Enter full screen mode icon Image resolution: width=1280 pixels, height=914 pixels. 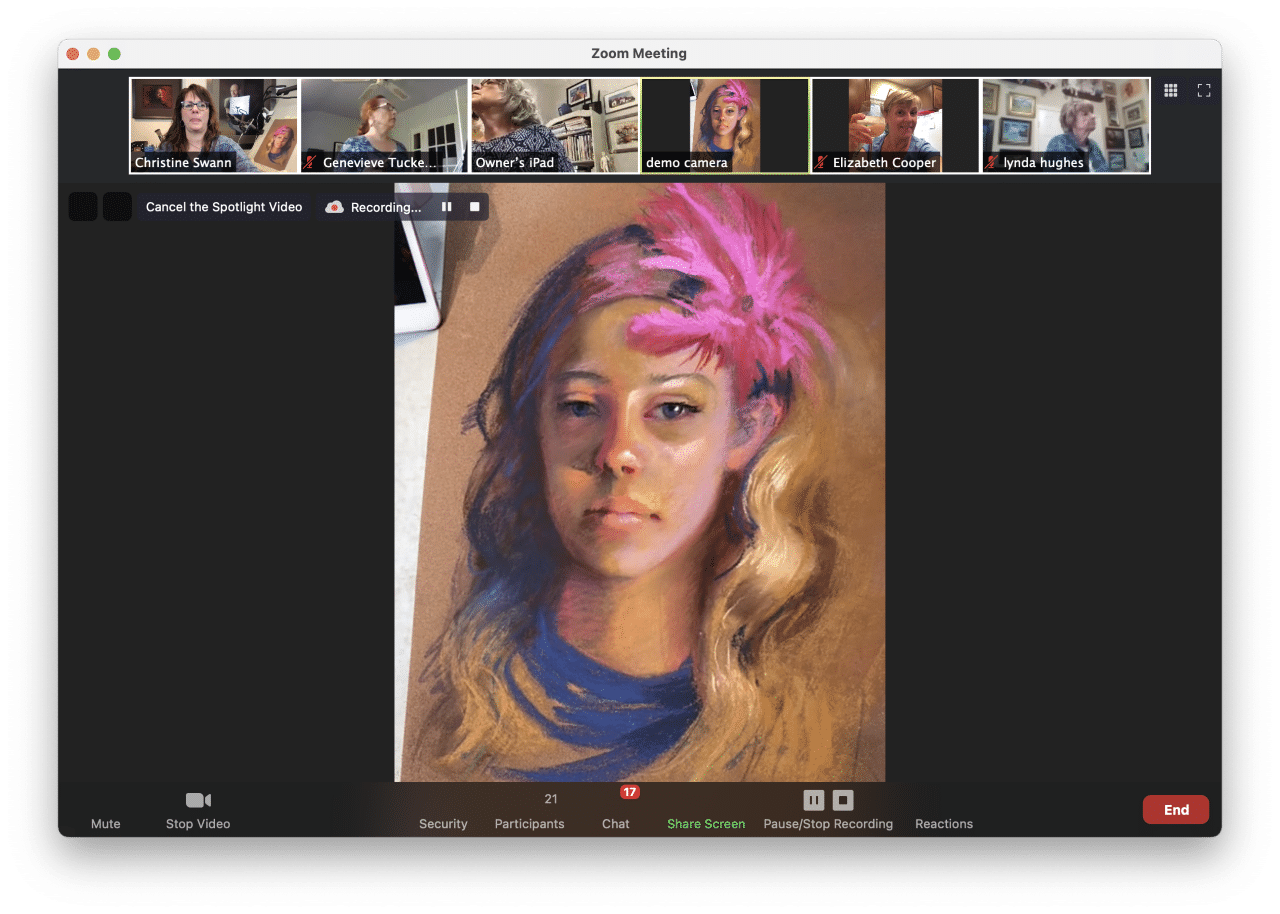click(x=1204, y=90)
